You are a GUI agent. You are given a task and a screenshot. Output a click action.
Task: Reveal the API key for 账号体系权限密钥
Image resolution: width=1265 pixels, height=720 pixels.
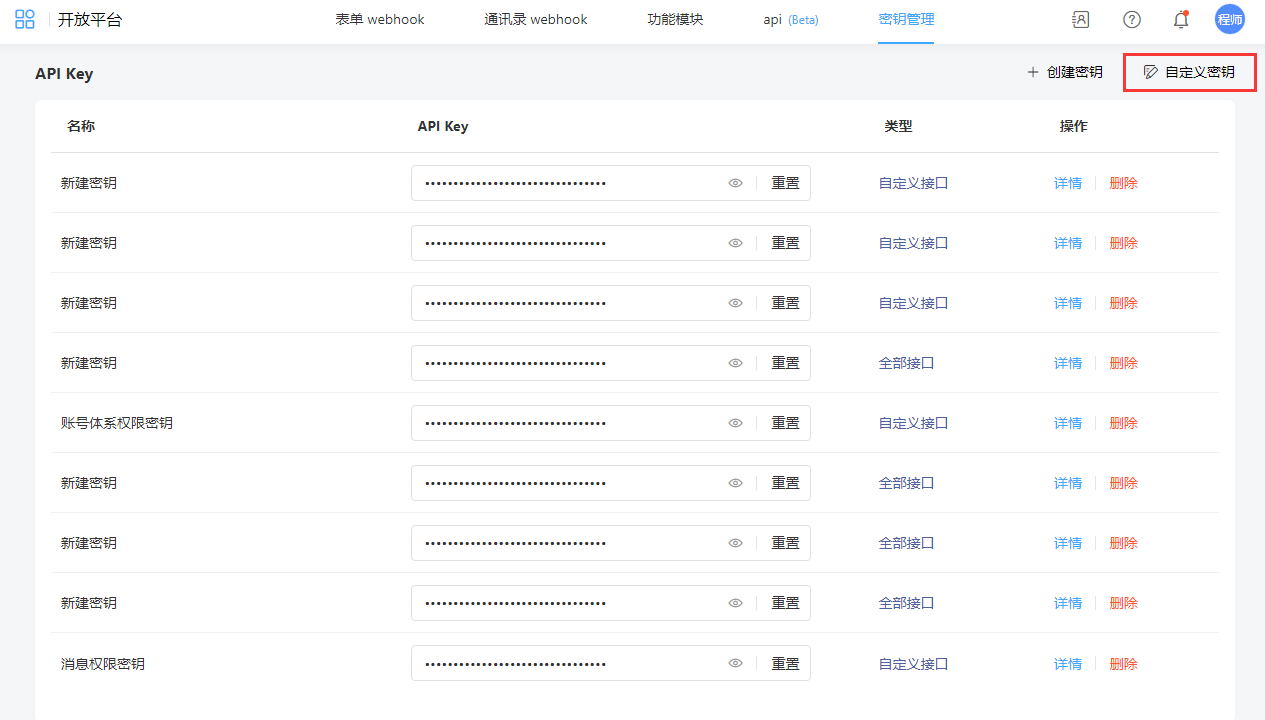click(735, 423)
